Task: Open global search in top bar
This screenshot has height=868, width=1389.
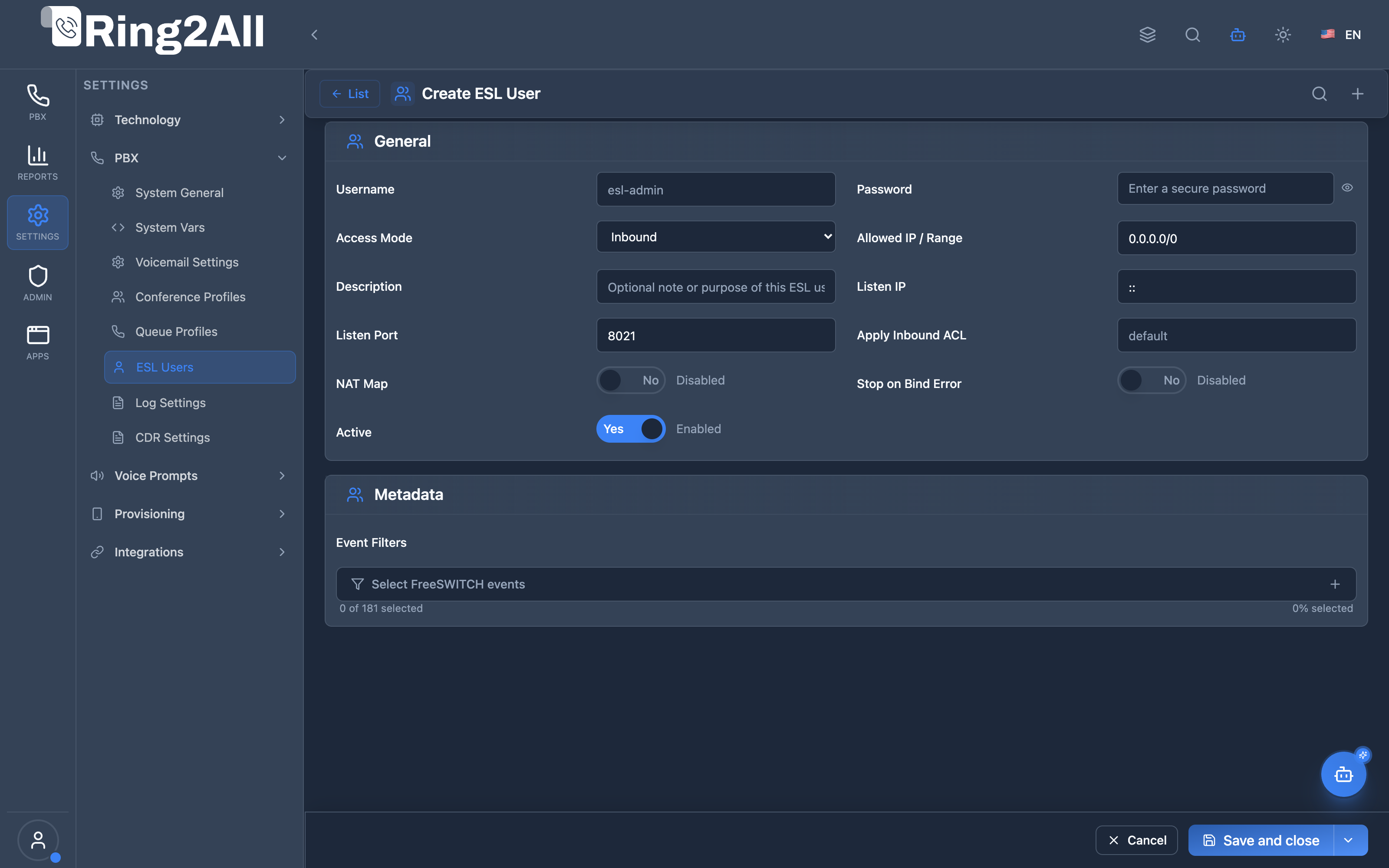Action: [x=1193, y=34]
